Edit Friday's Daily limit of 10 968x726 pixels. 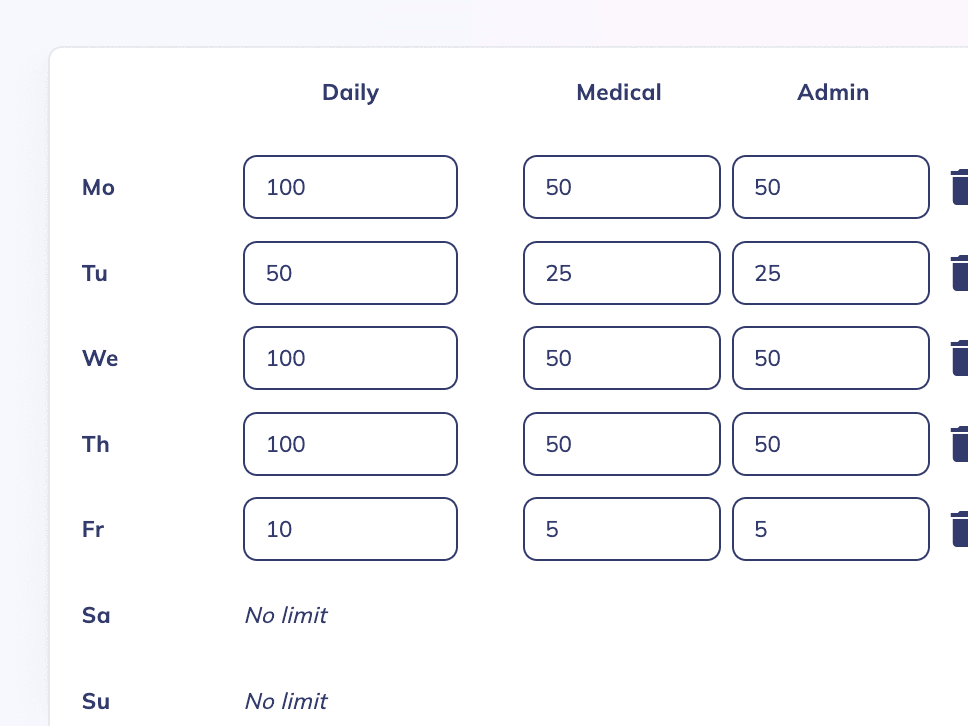tap(350, 529)
